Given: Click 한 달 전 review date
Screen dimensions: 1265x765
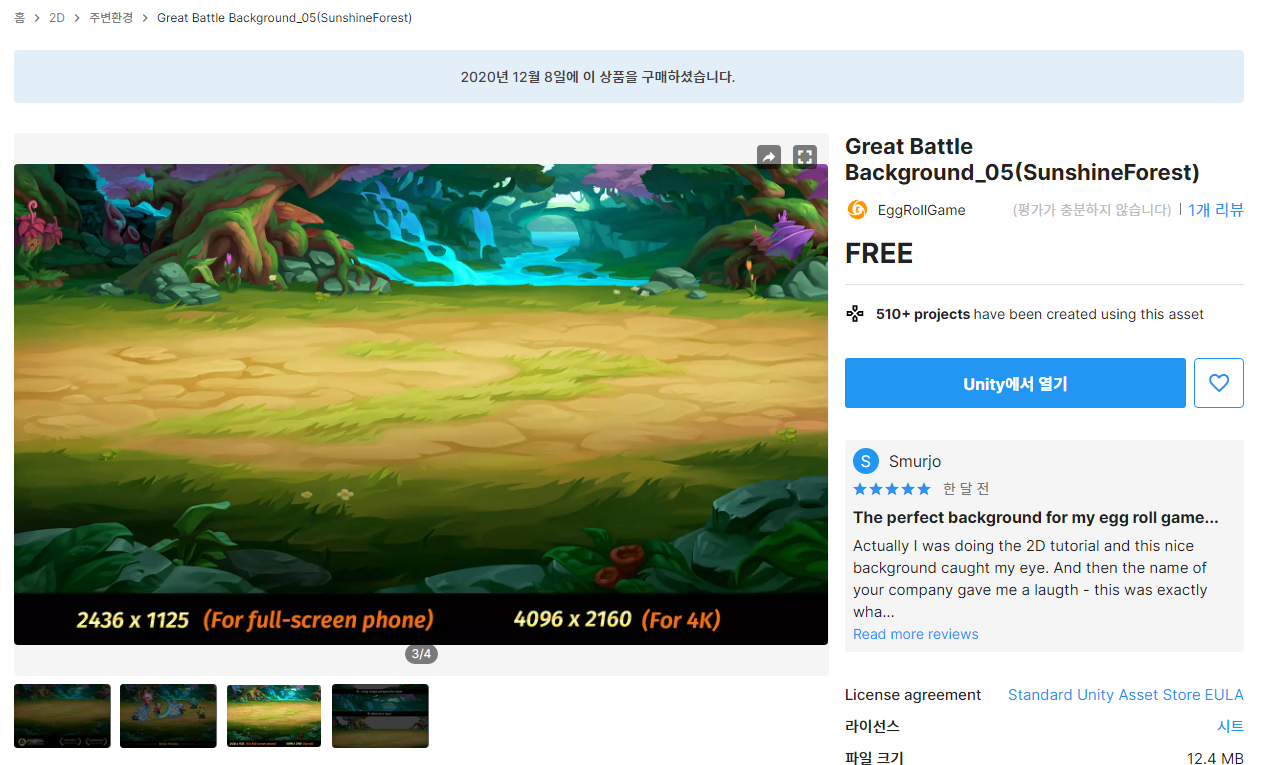Looking at the screenshot, I should point(966,489).
